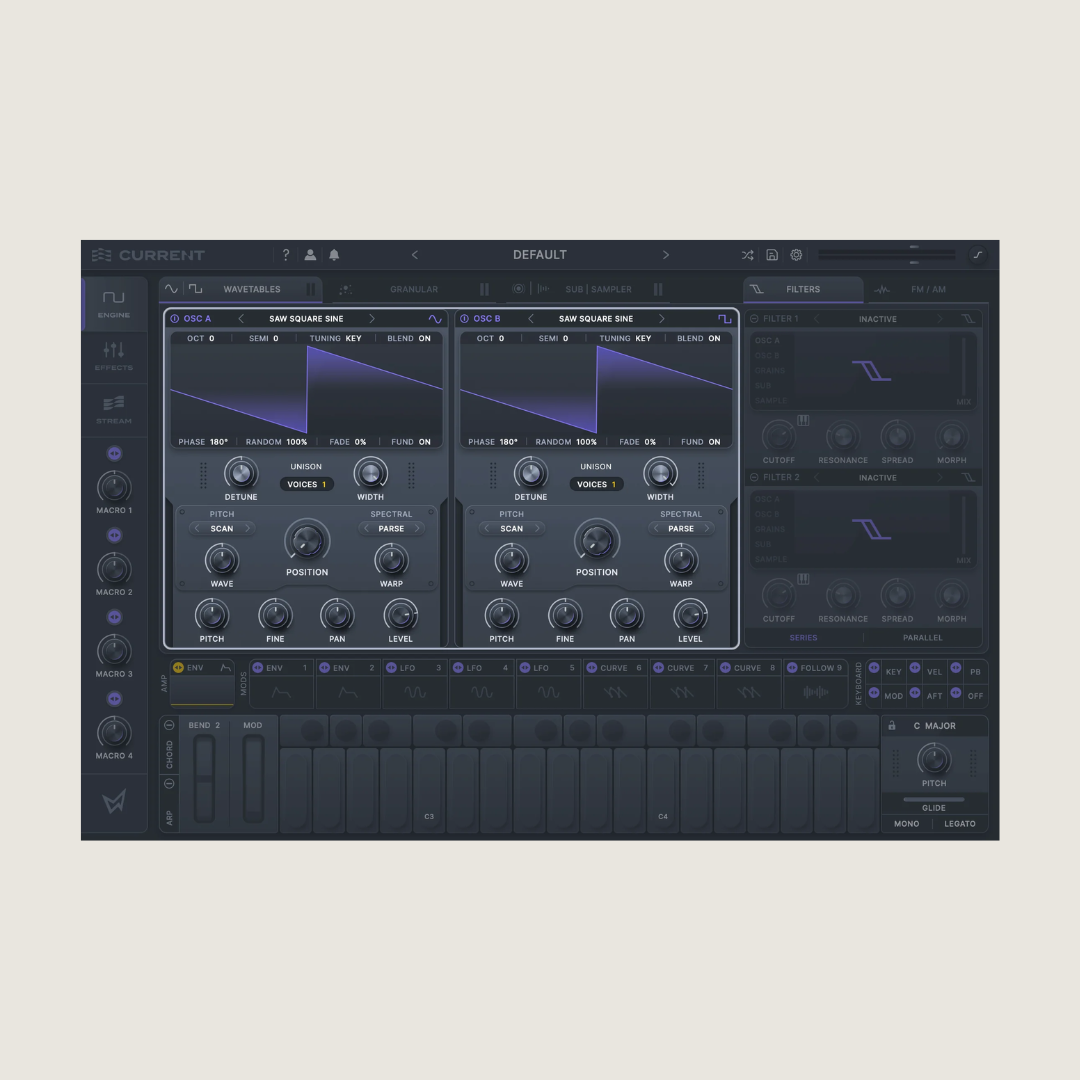Go to next preset arrow by DEFAULT
Image resolution: width=1080 pixels, height=1080 pixels.
pyautogui.click(x=665, y=255)
